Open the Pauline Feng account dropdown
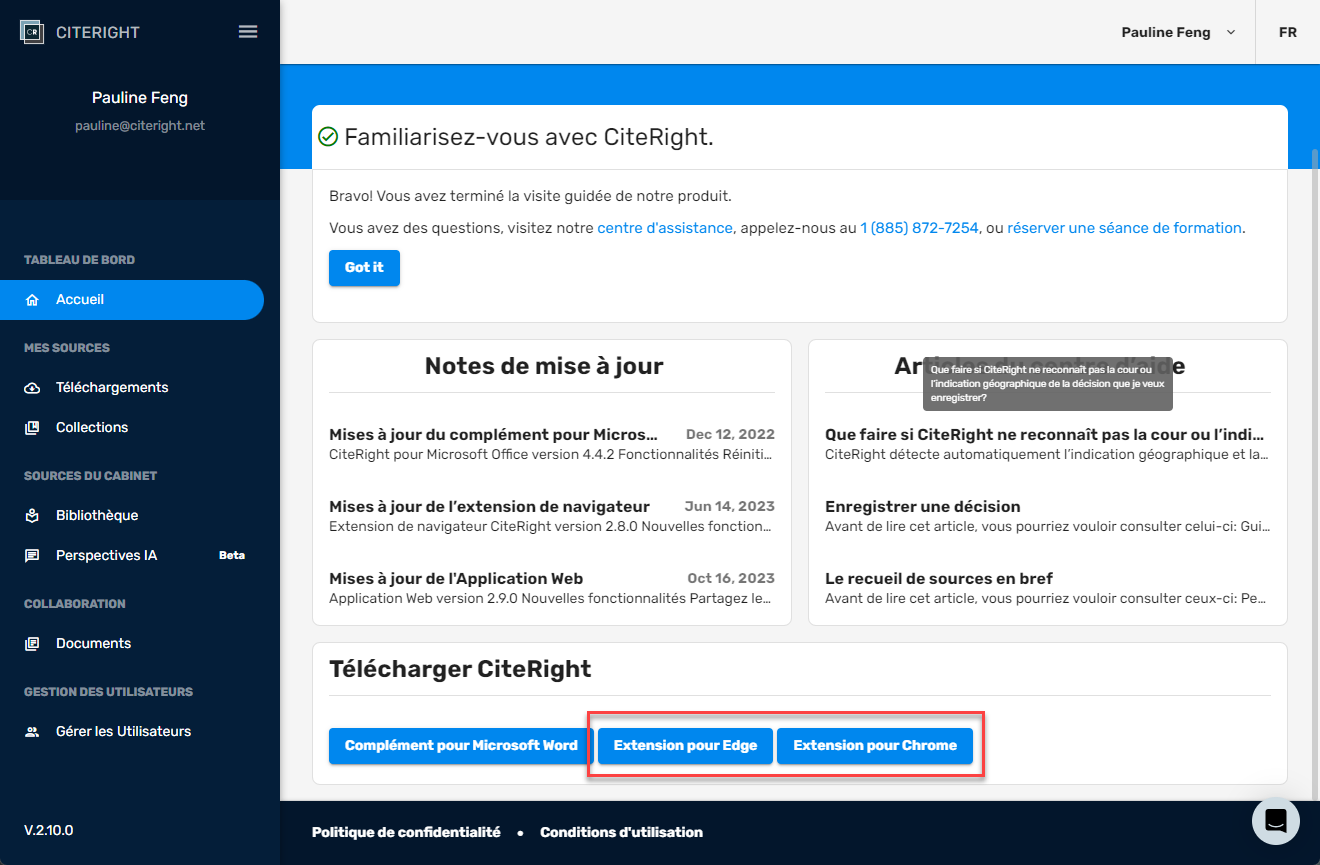Viewport: 1320px width, 865px height. pos(1178,32)
